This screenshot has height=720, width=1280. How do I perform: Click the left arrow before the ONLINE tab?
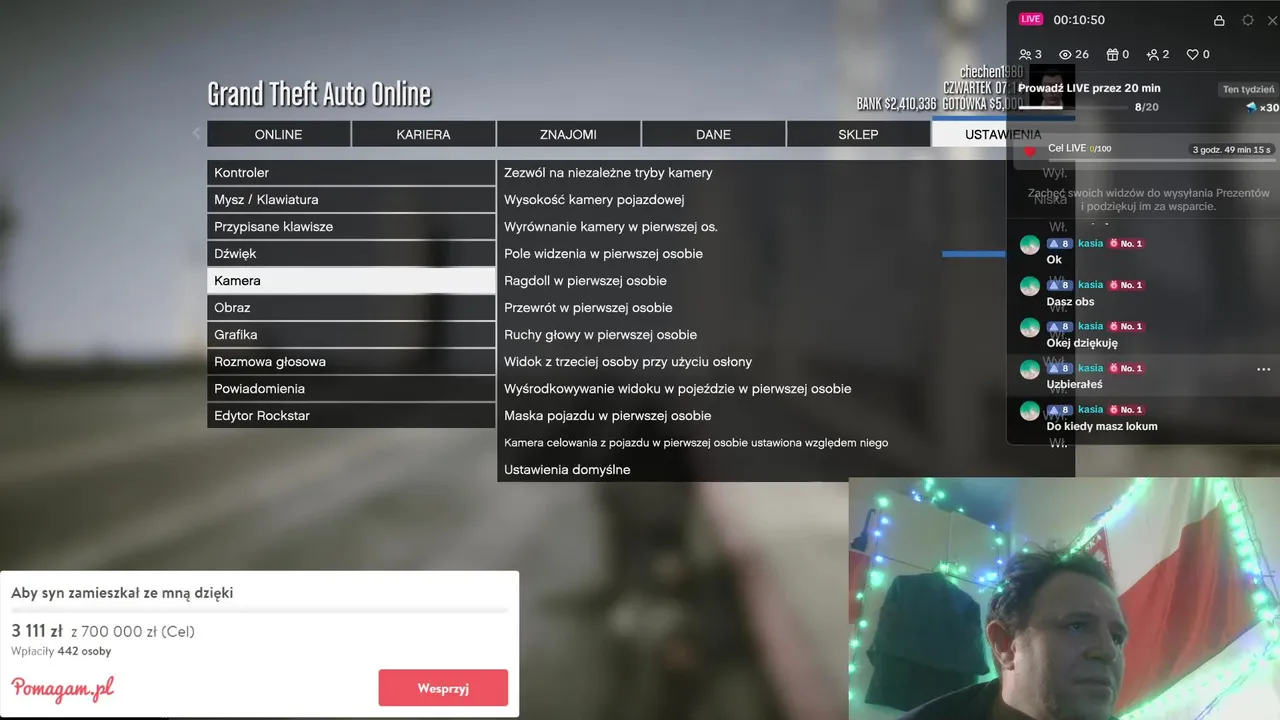[x=196, y=133]
